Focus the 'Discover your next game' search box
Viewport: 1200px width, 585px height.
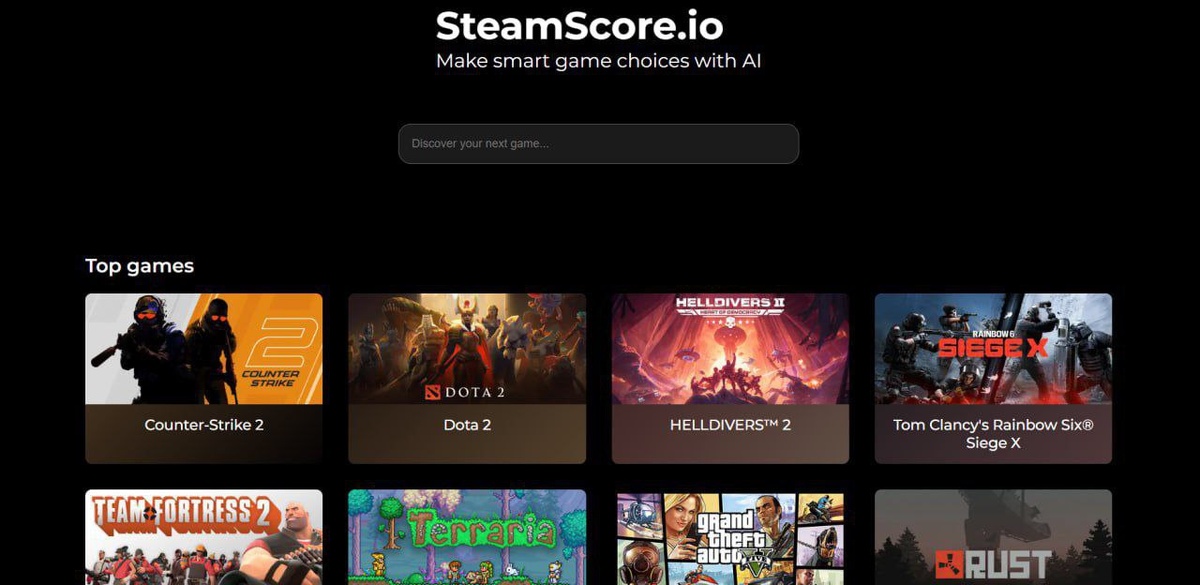pyautogui.click(x=598, y=144)
